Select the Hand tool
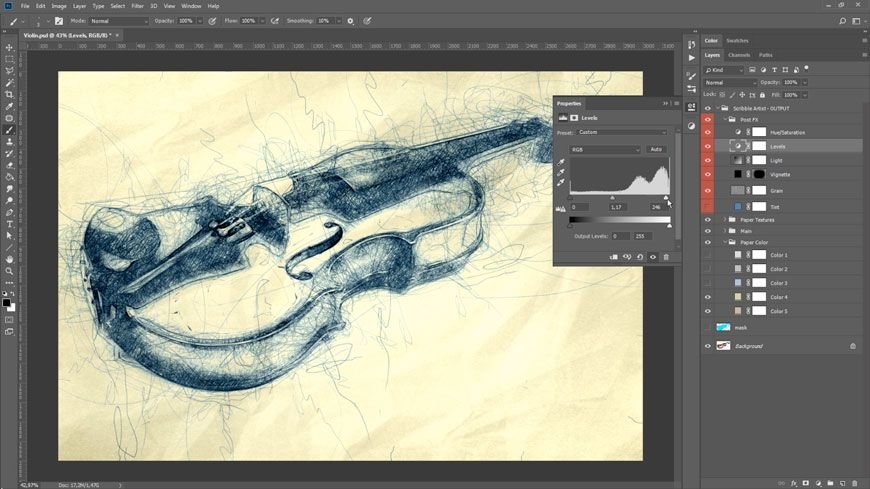 9,259
